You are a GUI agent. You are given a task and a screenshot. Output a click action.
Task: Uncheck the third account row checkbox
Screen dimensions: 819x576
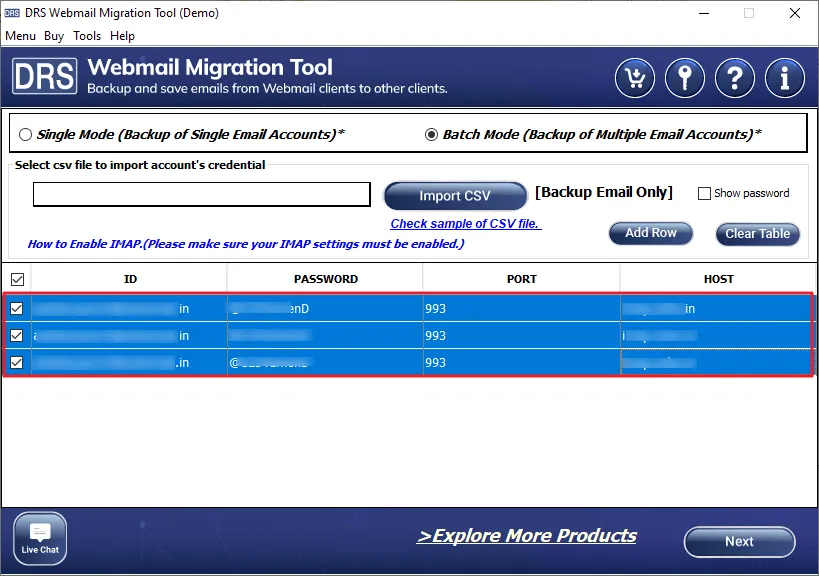pyautogui.click(x=17, y=362)
